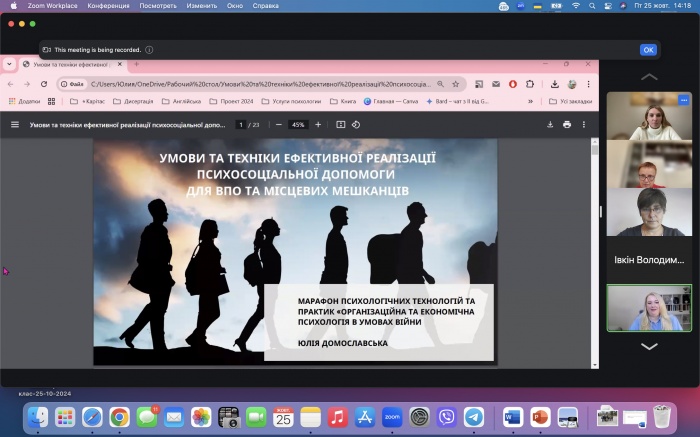Screen dimensions: 700x437
Task: Click the zoom magnifier in address bar
Action: tap(440, 84)
